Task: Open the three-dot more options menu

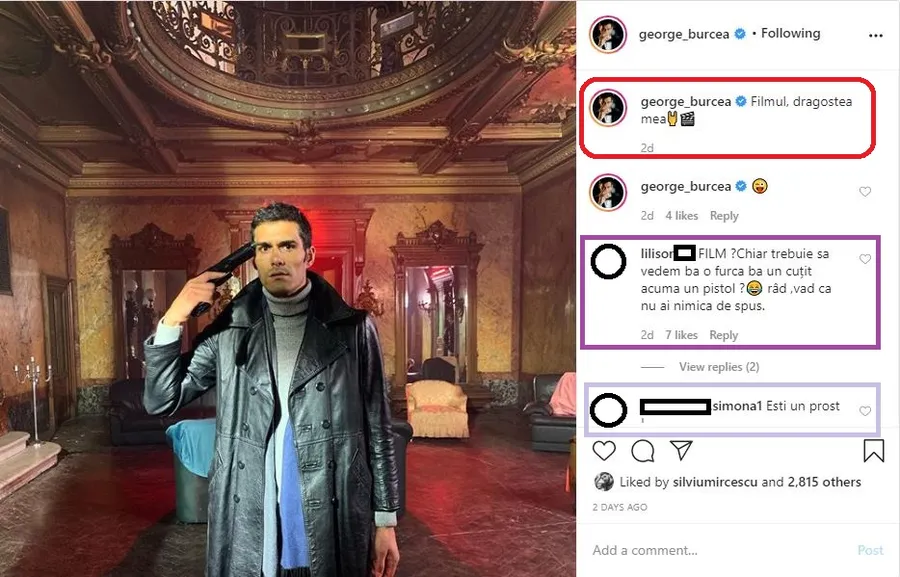Action: coord(876,36)
